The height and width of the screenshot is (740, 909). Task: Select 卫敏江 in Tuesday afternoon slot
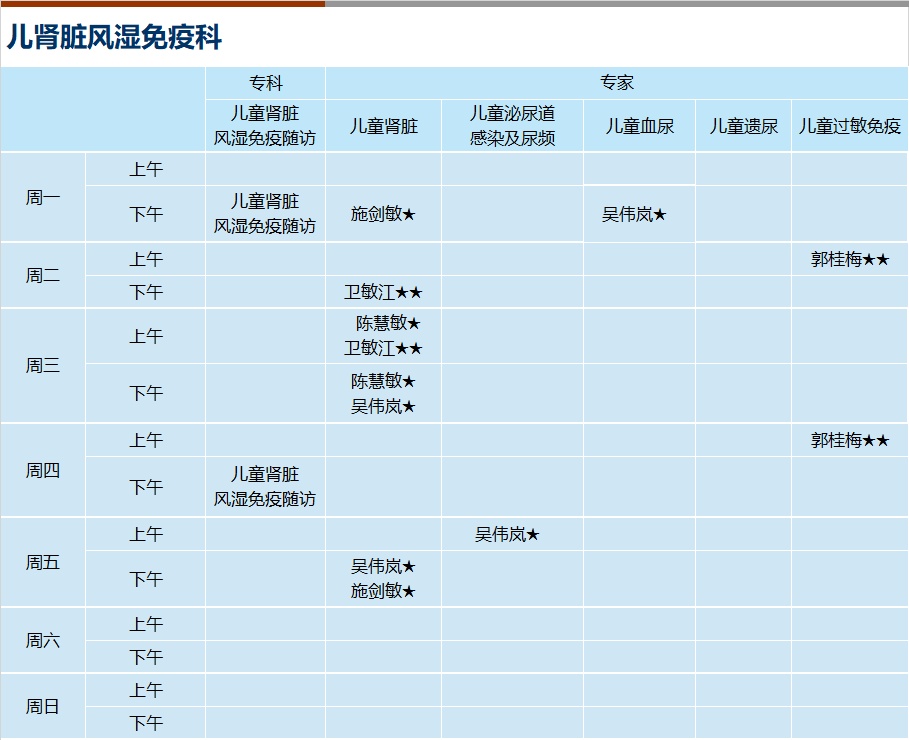pyautogui.click(x=382, y=292)
